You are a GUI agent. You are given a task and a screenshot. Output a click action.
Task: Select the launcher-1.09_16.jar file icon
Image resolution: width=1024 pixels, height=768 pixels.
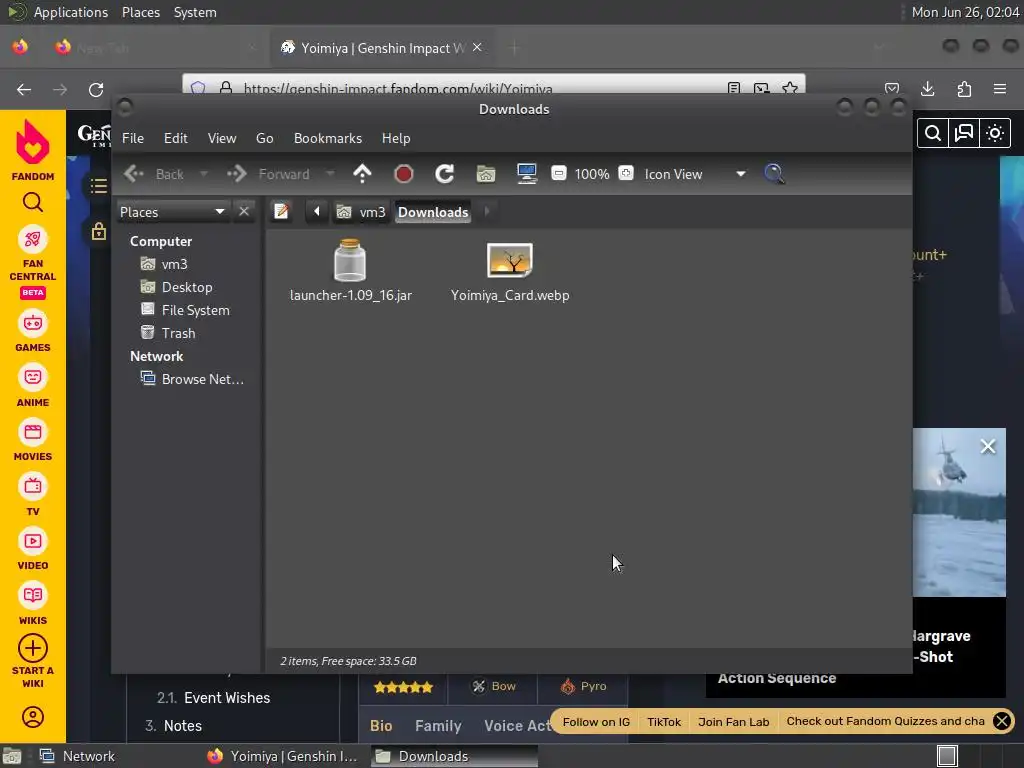coord(350,260)
